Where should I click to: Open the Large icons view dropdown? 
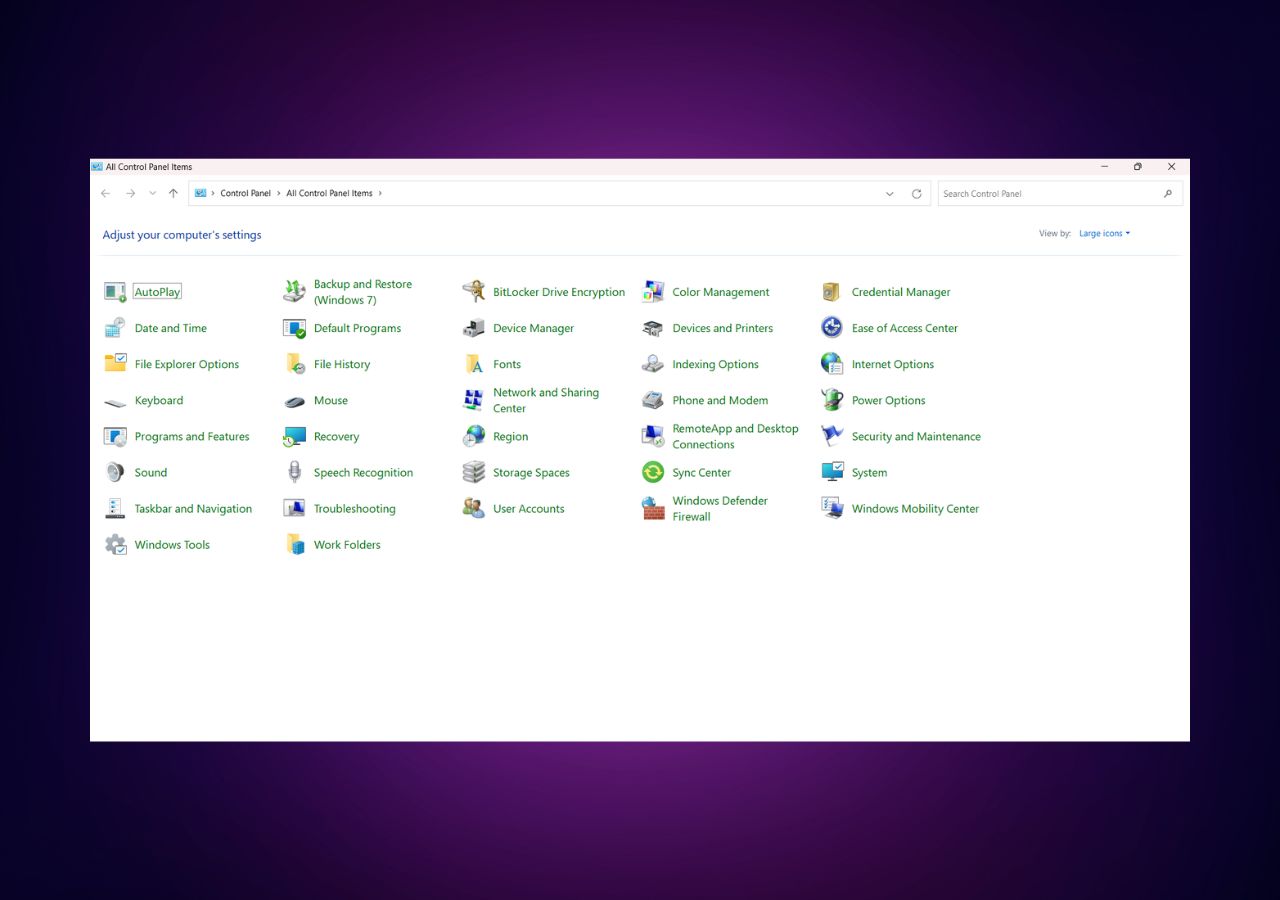tap(1104, 234)
